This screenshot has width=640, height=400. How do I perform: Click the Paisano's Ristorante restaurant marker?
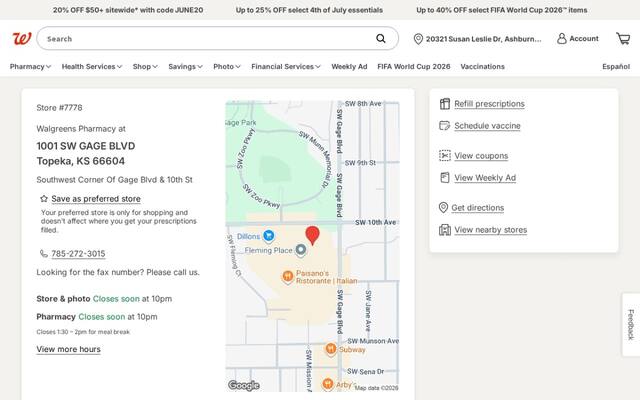287,276
